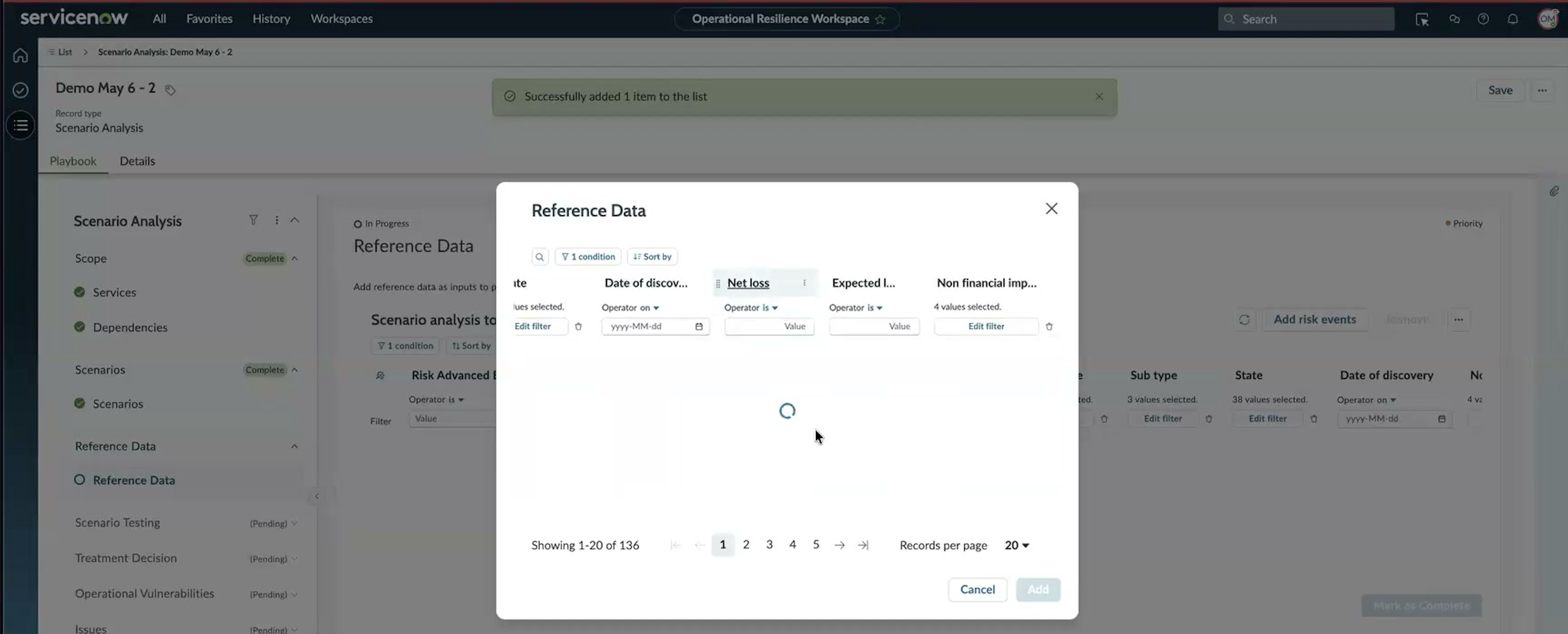Go to next page arrow
This screenshot has height=634, width=1568.
(839, 545)
